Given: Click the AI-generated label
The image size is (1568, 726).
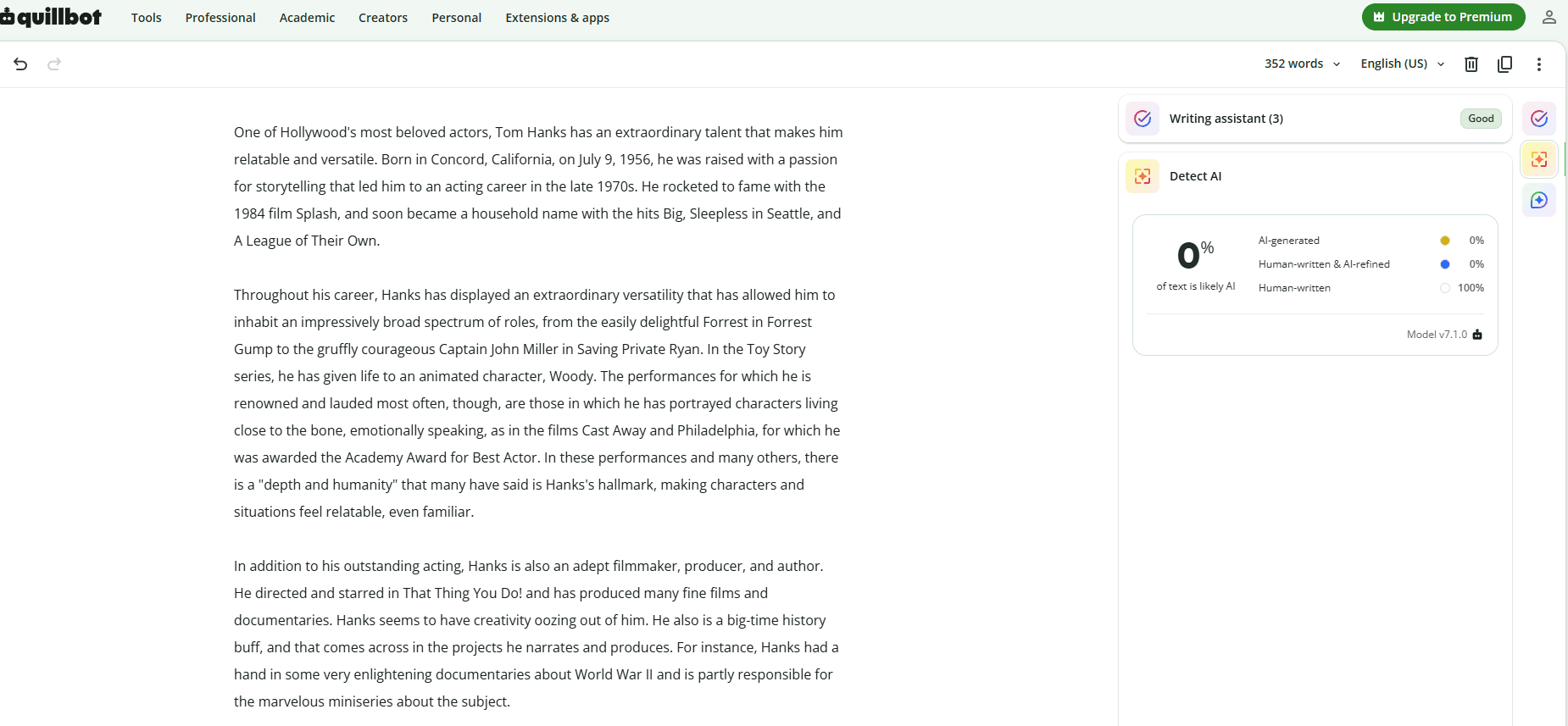Looking at the screenshot, I should 1289,241.
